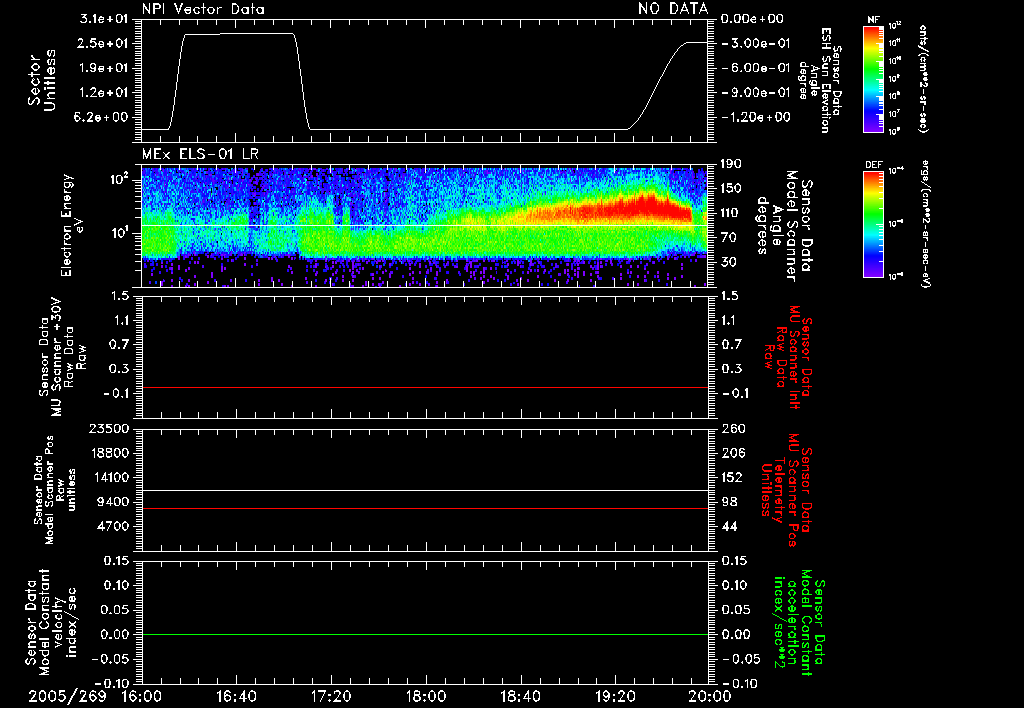Image resolution: width=1024 pixels, height=708 pixels.
Task: Click the red line in MU Scanner +30V panel
Action: coord(424,387)
